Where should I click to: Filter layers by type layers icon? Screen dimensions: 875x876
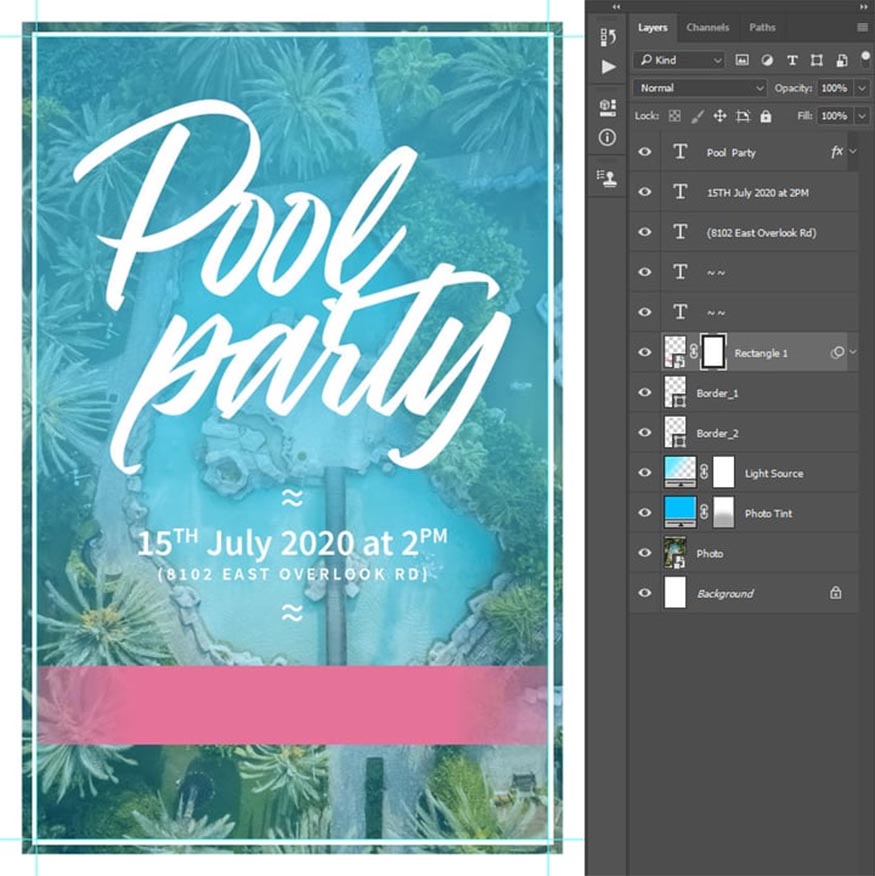pyautogui.click(x=792, y=60)
